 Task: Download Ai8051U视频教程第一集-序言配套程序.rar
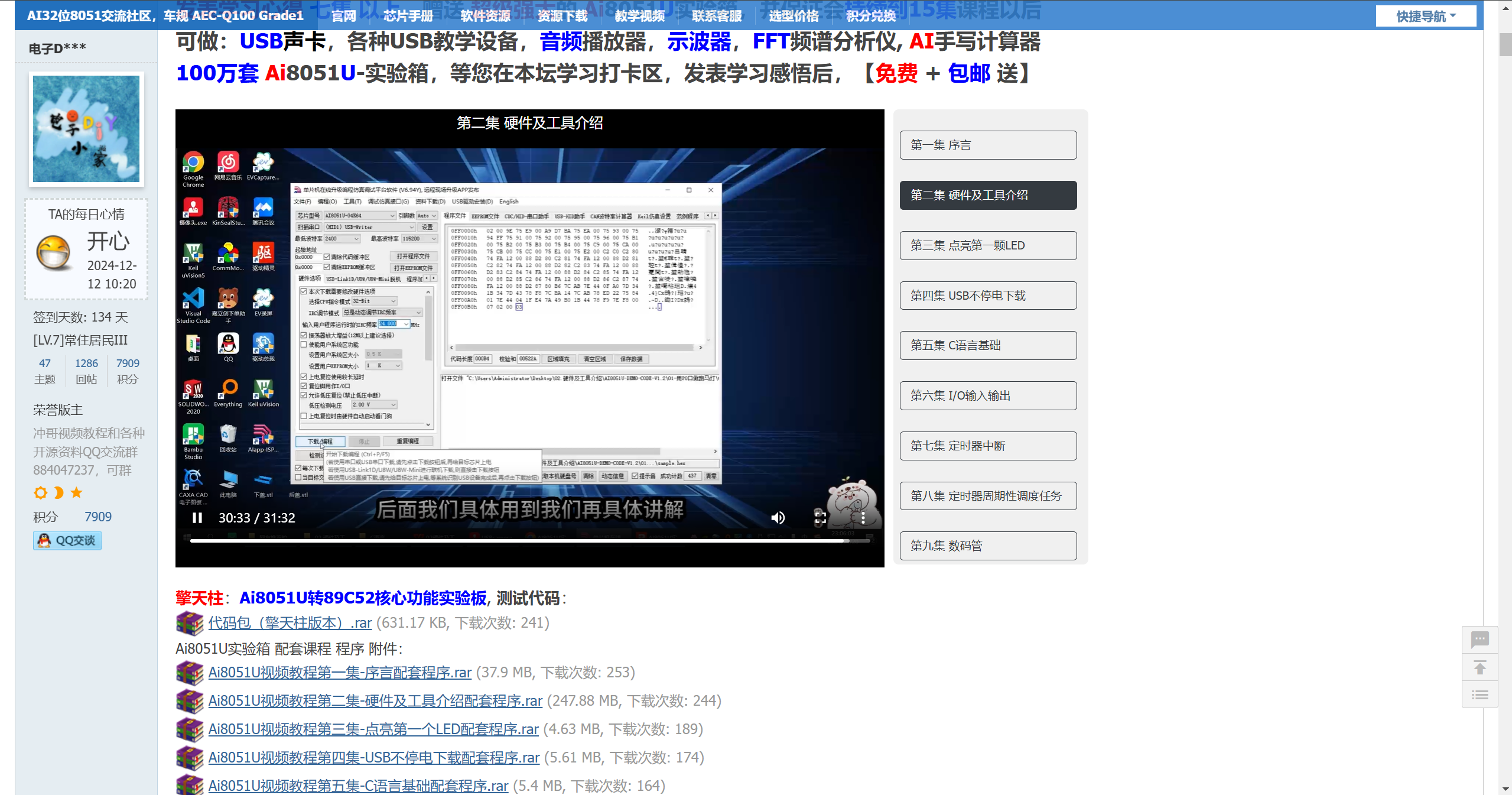click(x=340, y=673)
